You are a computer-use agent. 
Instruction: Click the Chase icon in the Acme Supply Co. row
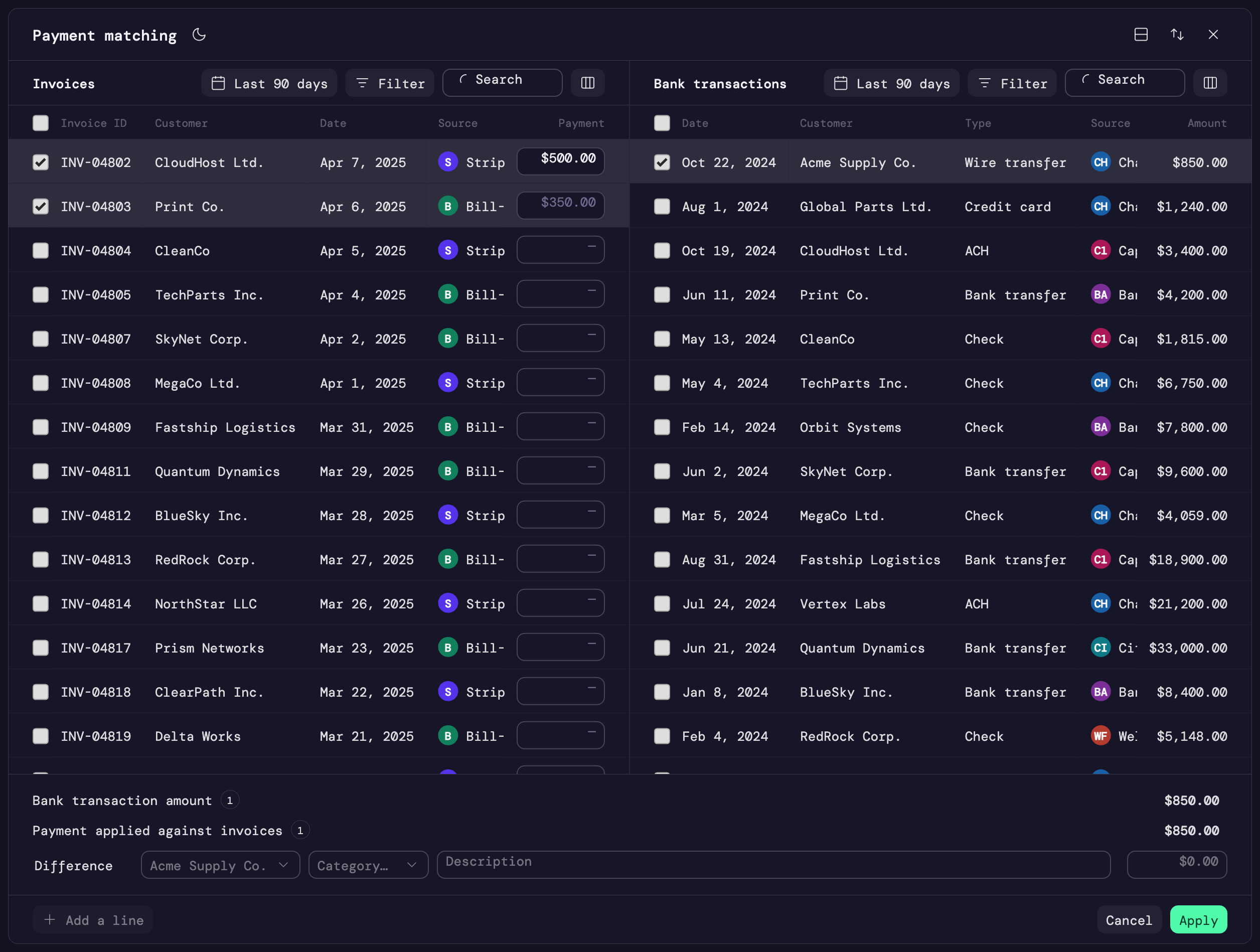click(x=1100, y=162)
